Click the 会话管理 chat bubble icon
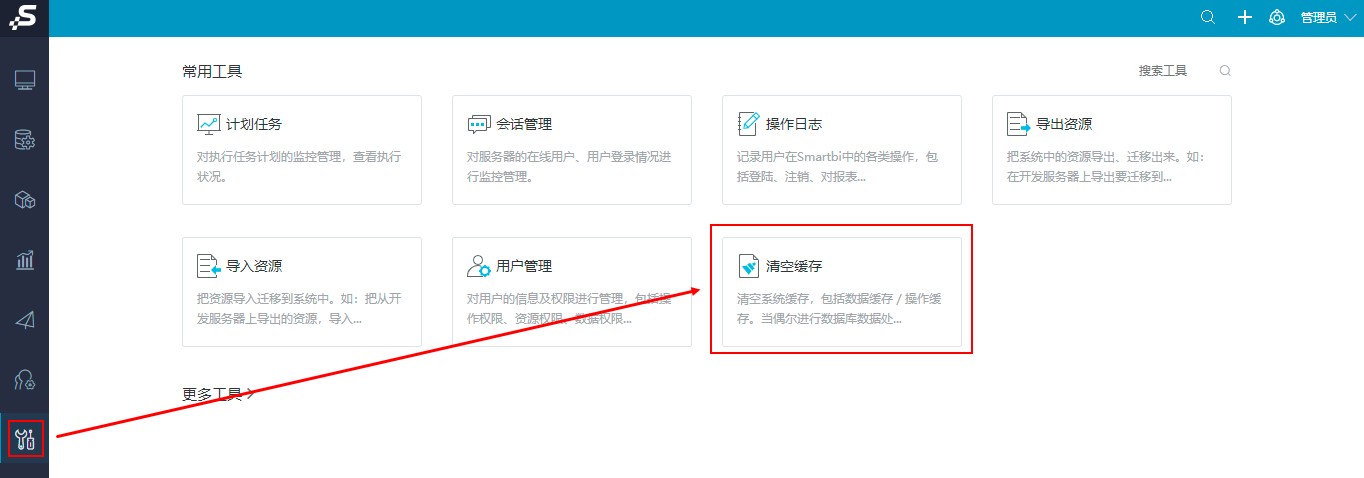This screenshot has width=1364, height=478. pos(478,124)
